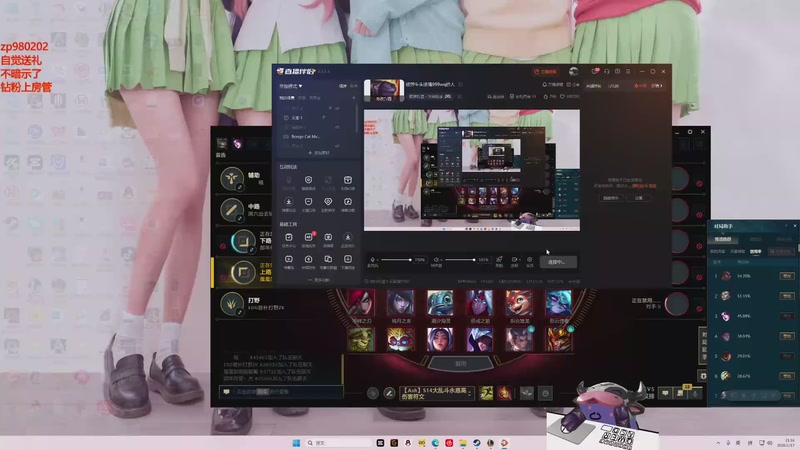
Task: Toggle visibility of source above Bongo Cat
Action: 337,127
